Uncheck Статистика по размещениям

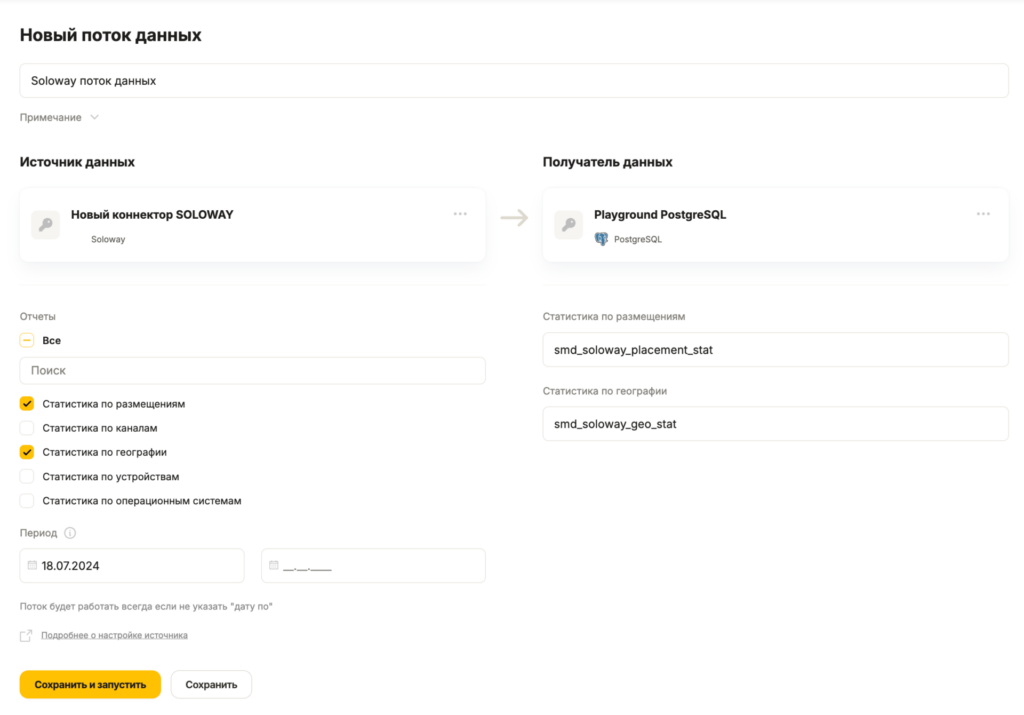(x=27, y=404)
